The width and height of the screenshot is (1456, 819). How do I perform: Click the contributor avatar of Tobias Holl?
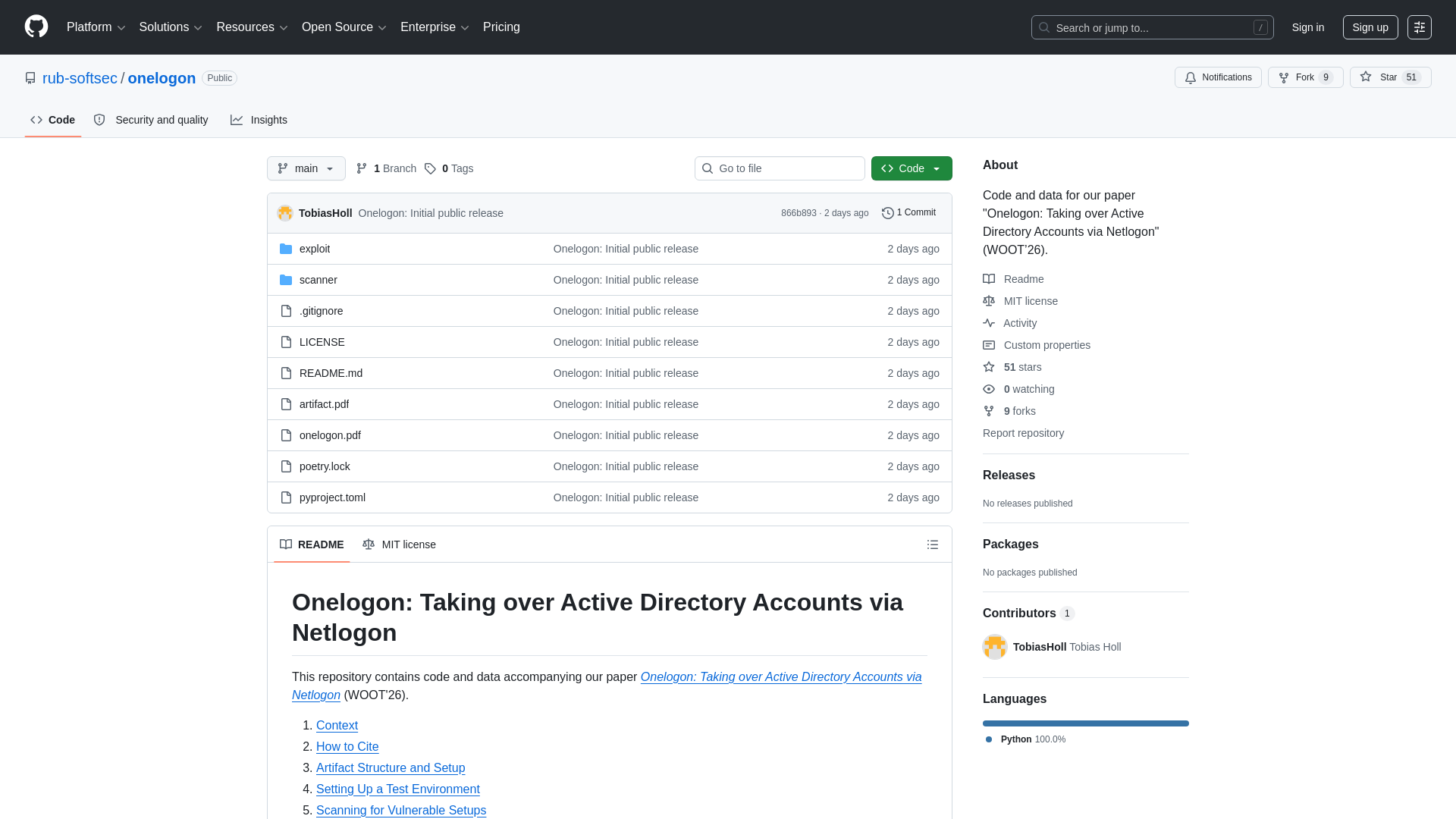pyautogui.click(x=995, y=647)
